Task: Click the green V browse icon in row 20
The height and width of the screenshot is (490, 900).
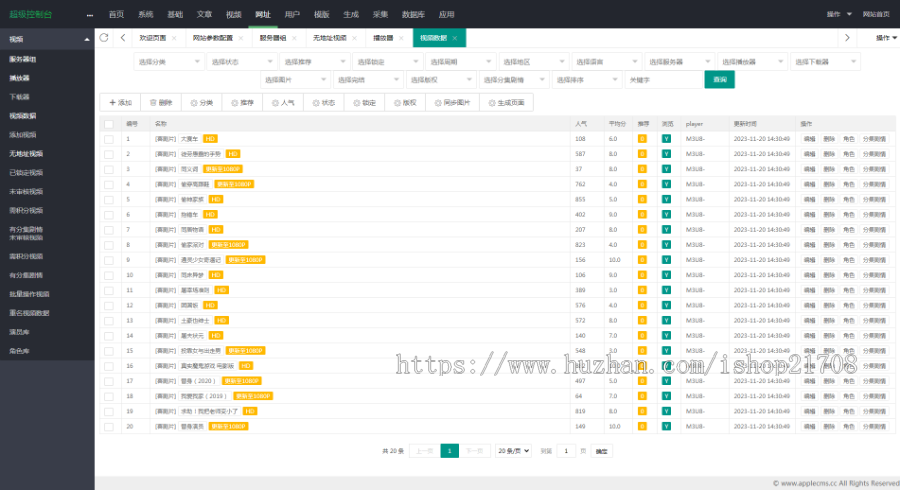Action: (x=666, y=426)
